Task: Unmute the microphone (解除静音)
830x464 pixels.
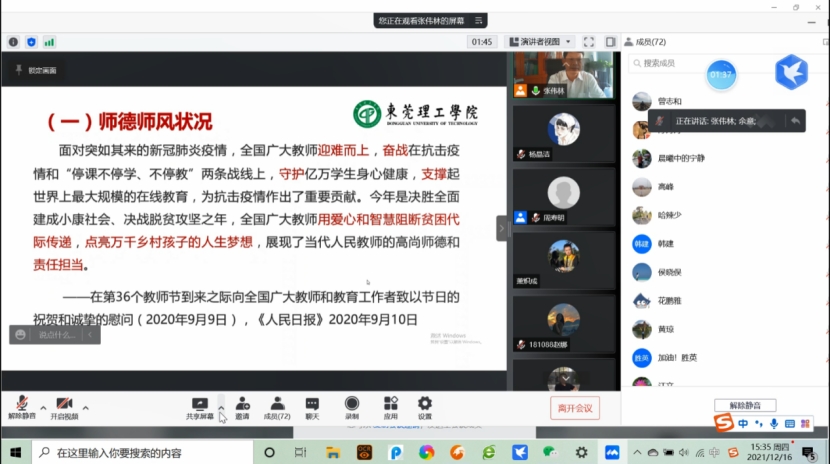Action: 21,405
